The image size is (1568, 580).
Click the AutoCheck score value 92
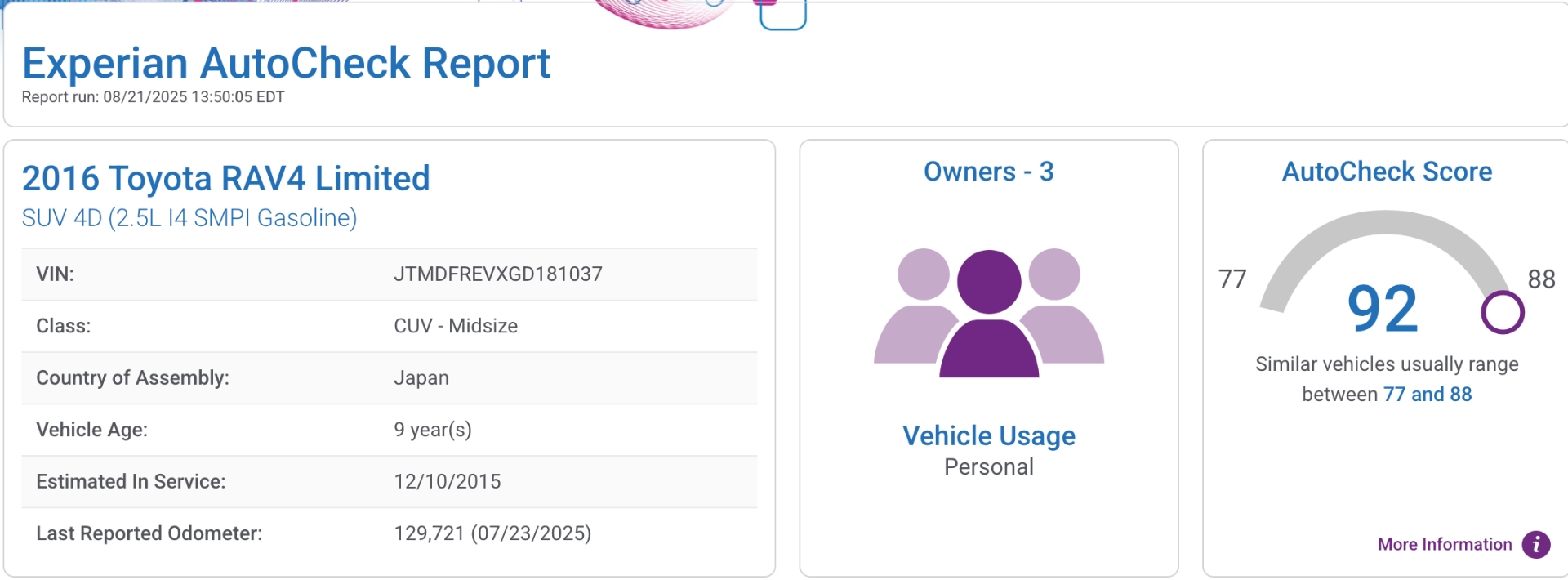(x=1383, y=309)
